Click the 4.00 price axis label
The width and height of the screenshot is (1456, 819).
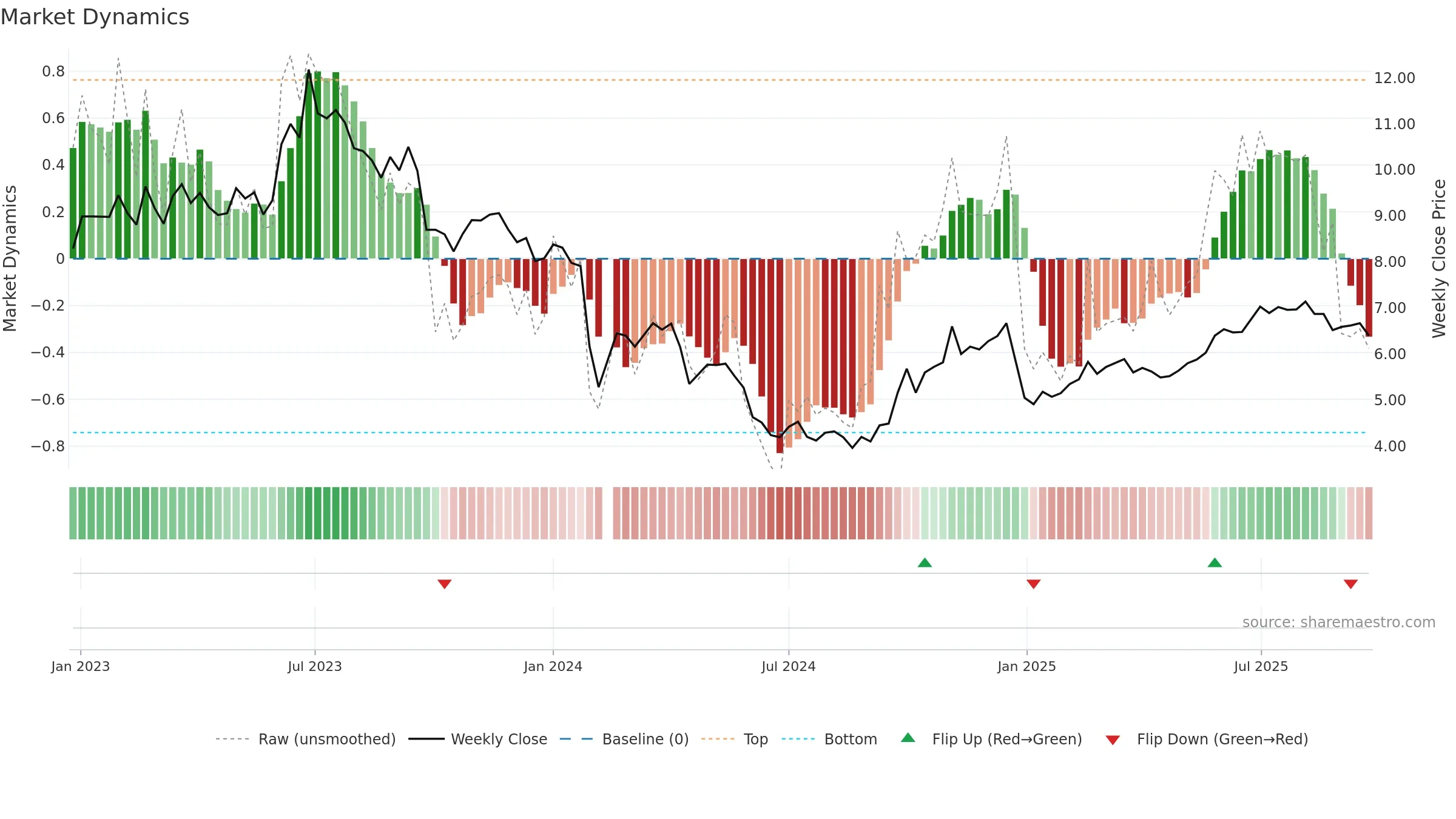[x=1390, y=446]
